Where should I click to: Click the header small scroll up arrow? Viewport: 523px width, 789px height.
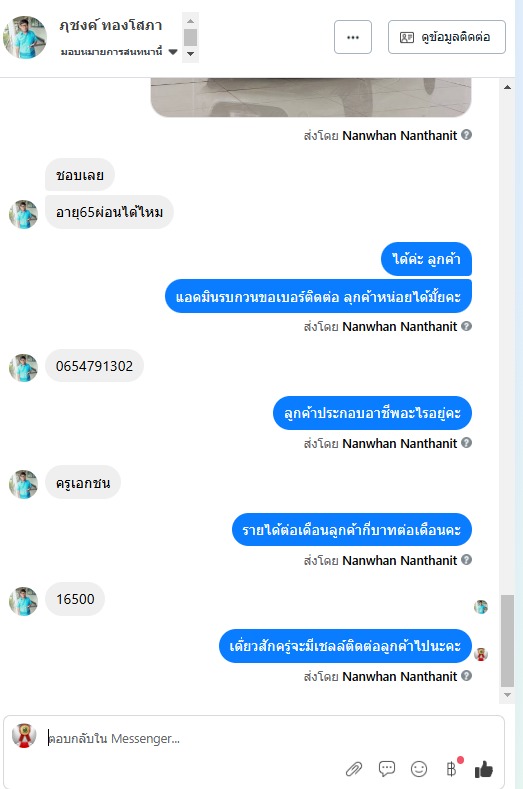click(190, 21)
